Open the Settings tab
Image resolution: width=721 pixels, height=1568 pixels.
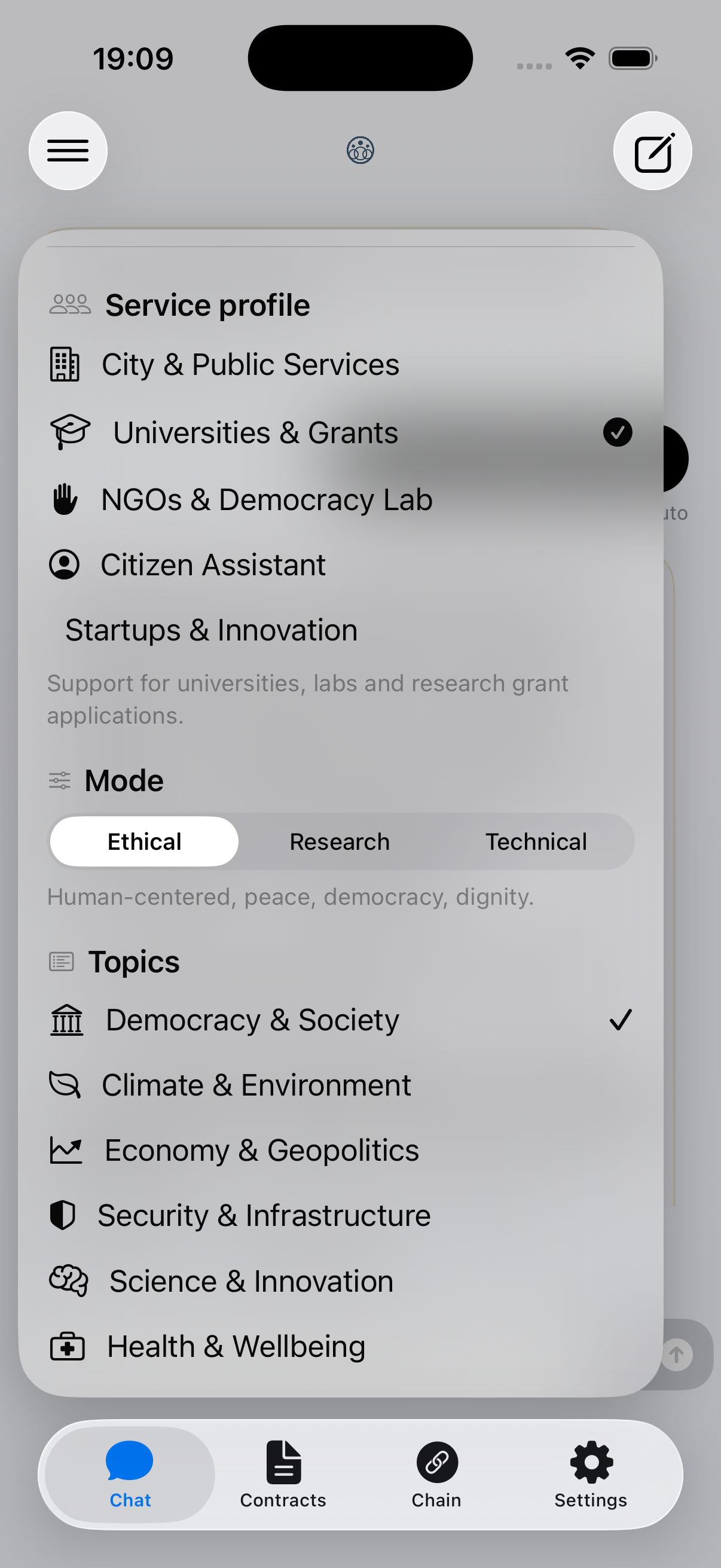[x=590, y=1474]
